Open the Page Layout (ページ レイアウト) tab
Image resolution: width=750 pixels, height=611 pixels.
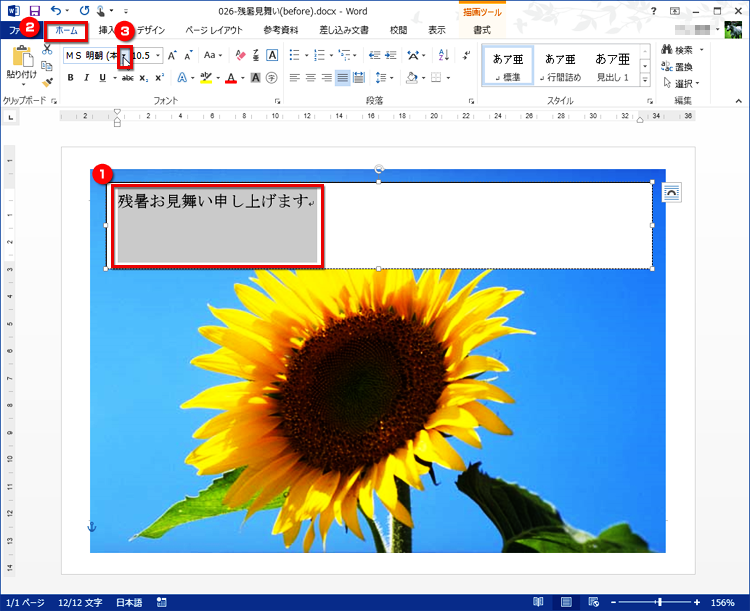point(214,30)
